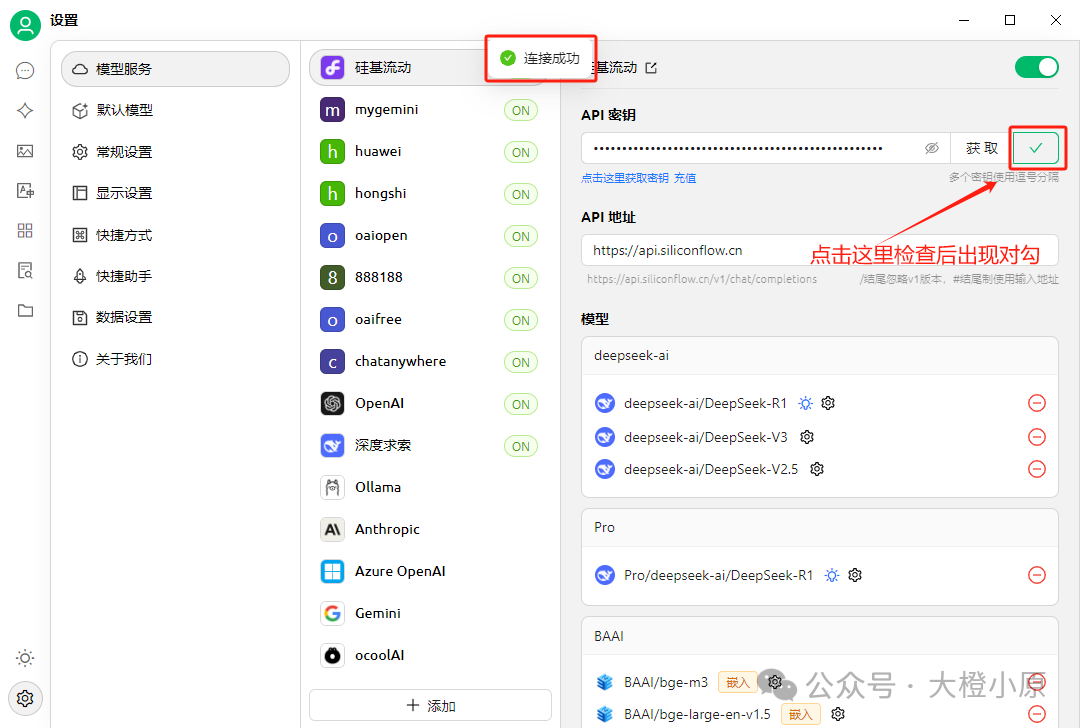Show API key with eye icon

tap(931, 148)
